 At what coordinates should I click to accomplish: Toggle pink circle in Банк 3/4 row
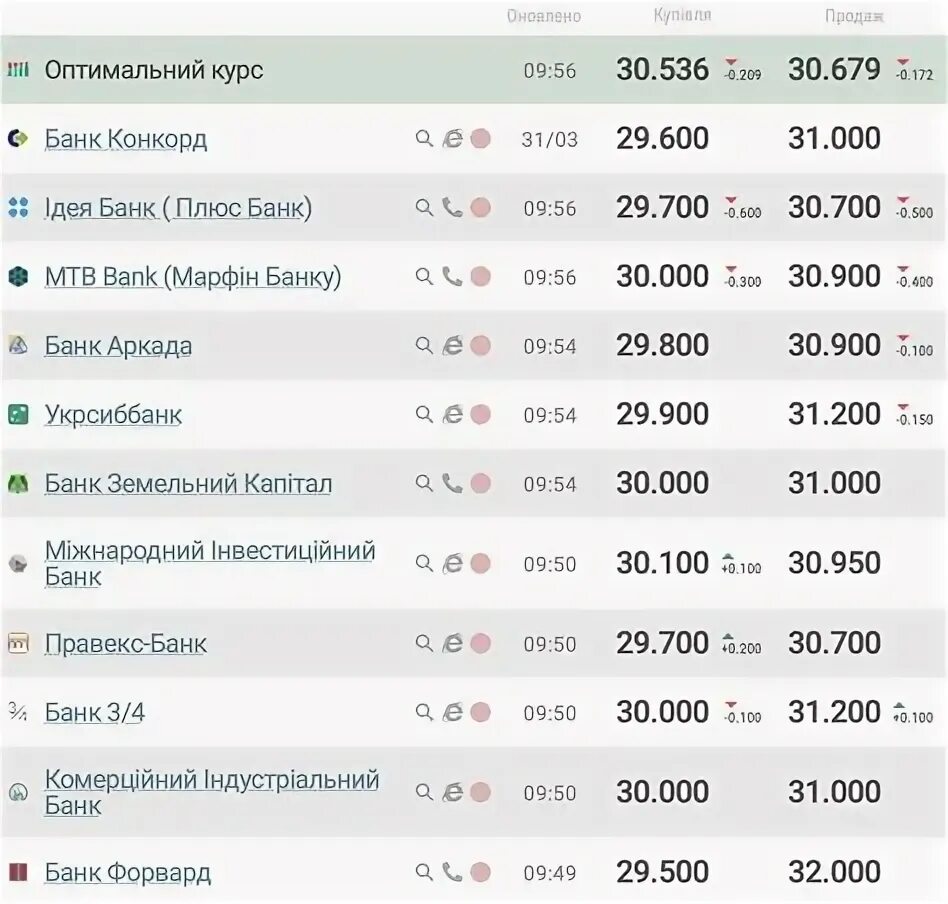point(481,712)
